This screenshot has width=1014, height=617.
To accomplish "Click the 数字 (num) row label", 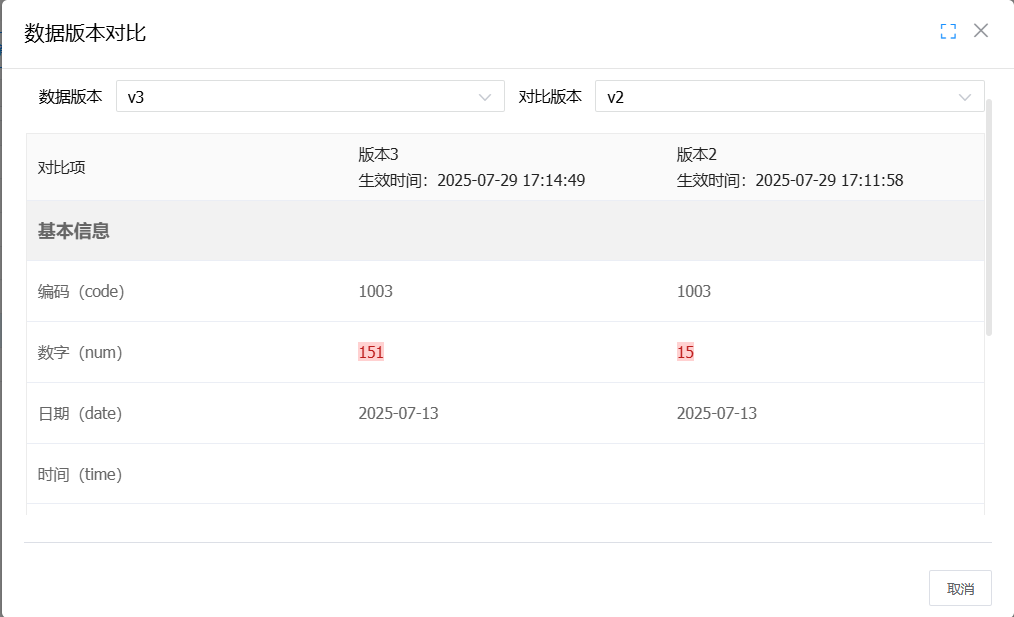I will tap(80, 352).
